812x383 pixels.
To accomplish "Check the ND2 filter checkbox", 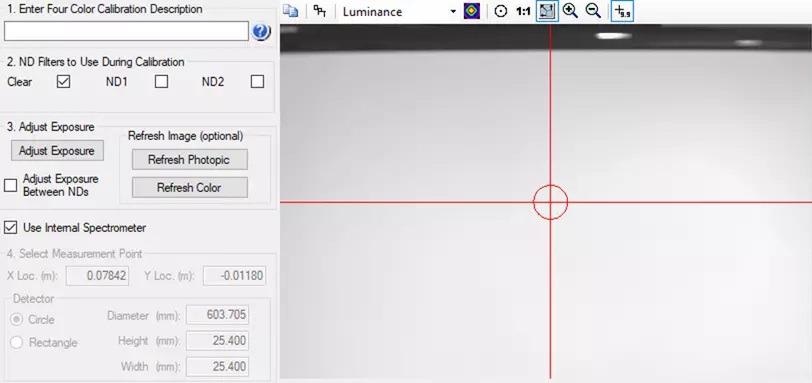I will [257, 82].
